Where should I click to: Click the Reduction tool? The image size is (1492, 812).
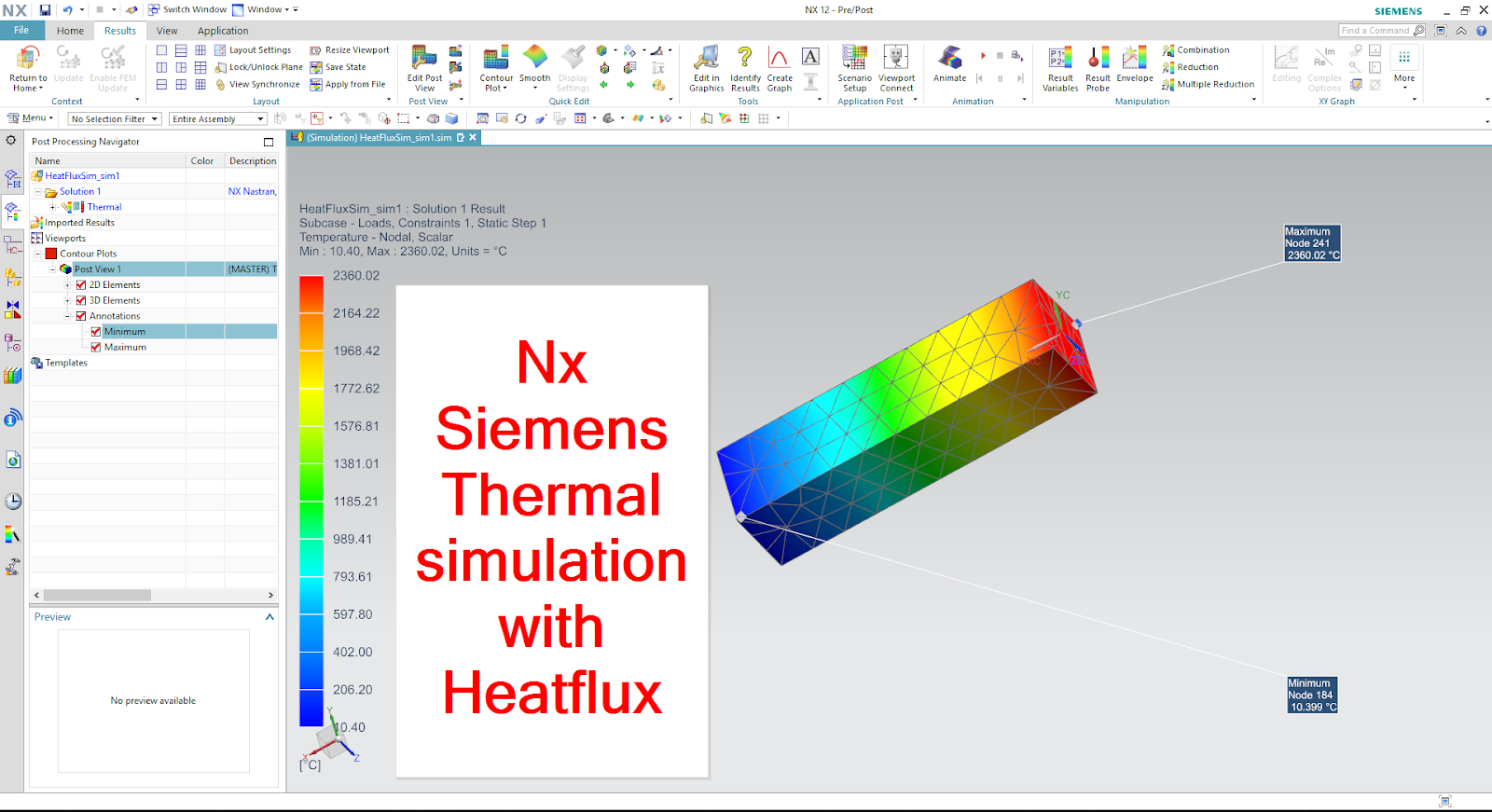tap(1190, 67)
